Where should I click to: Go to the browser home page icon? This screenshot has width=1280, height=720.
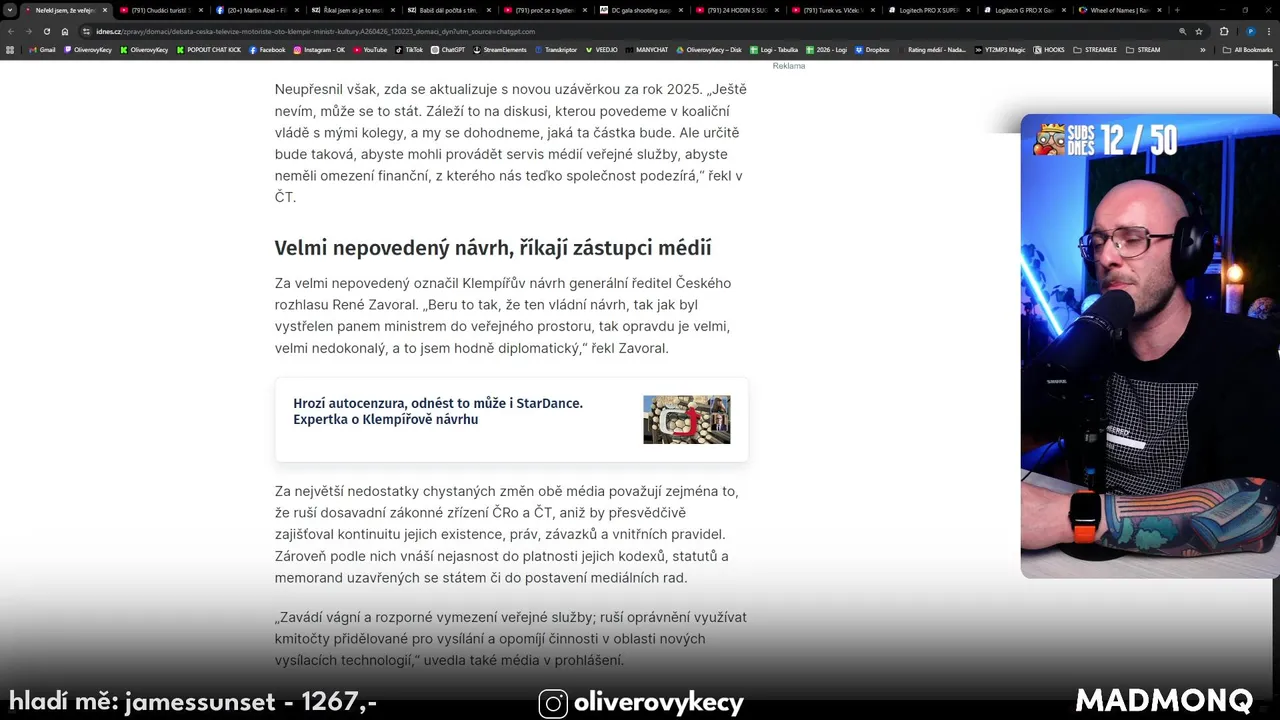click(x=65, y=31)
